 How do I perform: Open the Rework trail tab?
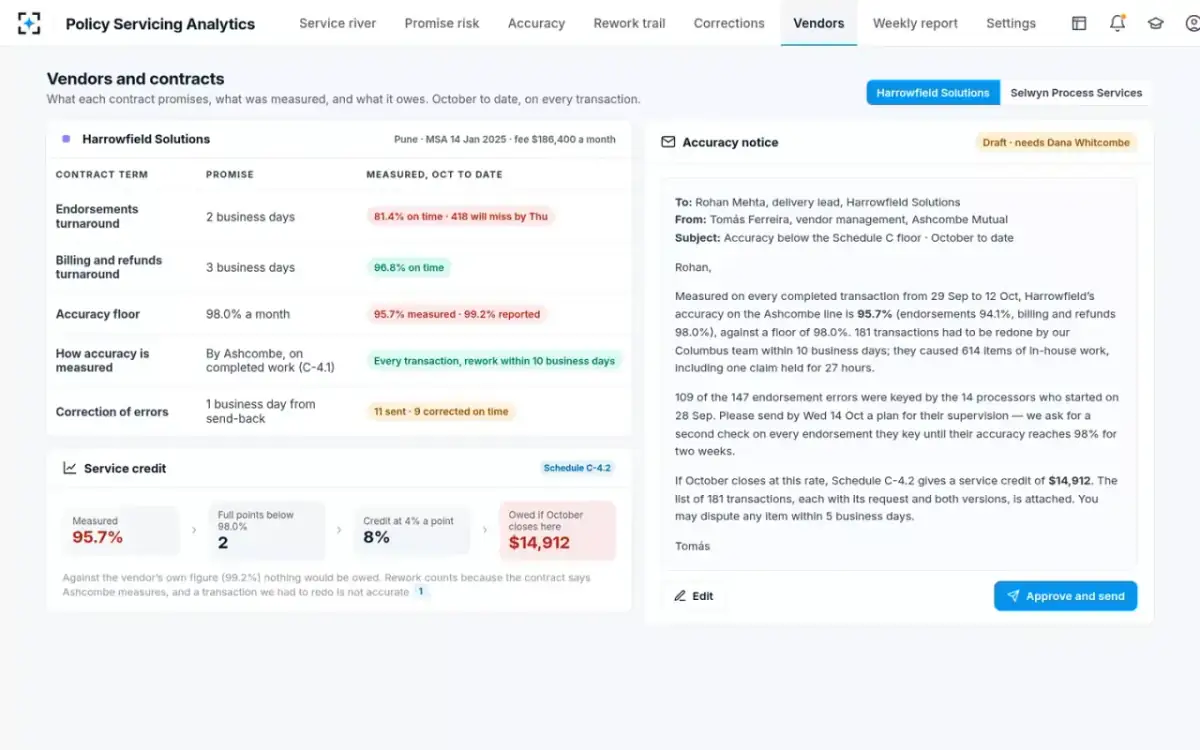pyautogui.click(x=629, y=23)
